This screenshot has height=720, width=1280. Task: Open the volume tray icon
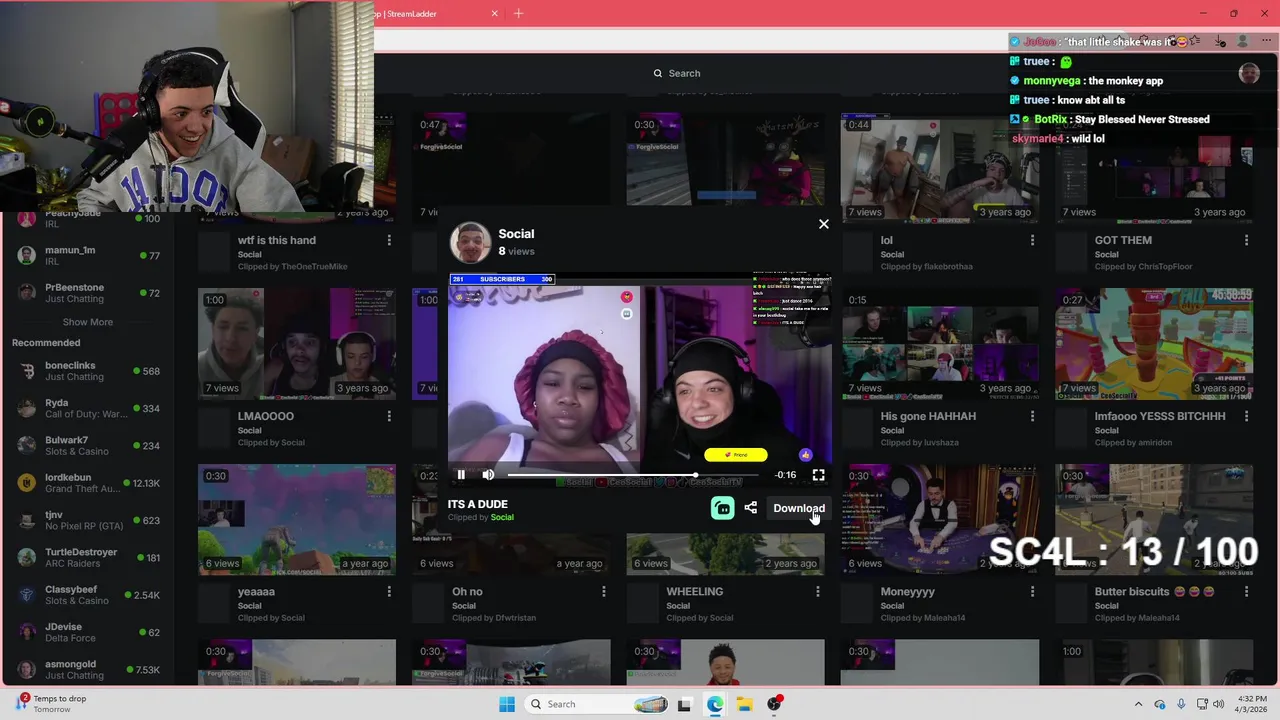pos(1218,704)
